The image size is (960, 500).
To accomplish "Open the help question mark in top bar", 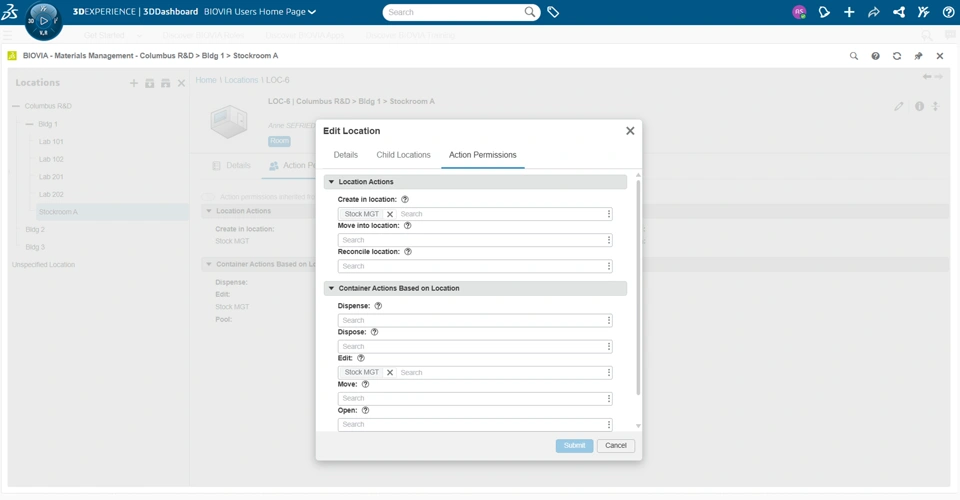I will [x=948, y=12].
